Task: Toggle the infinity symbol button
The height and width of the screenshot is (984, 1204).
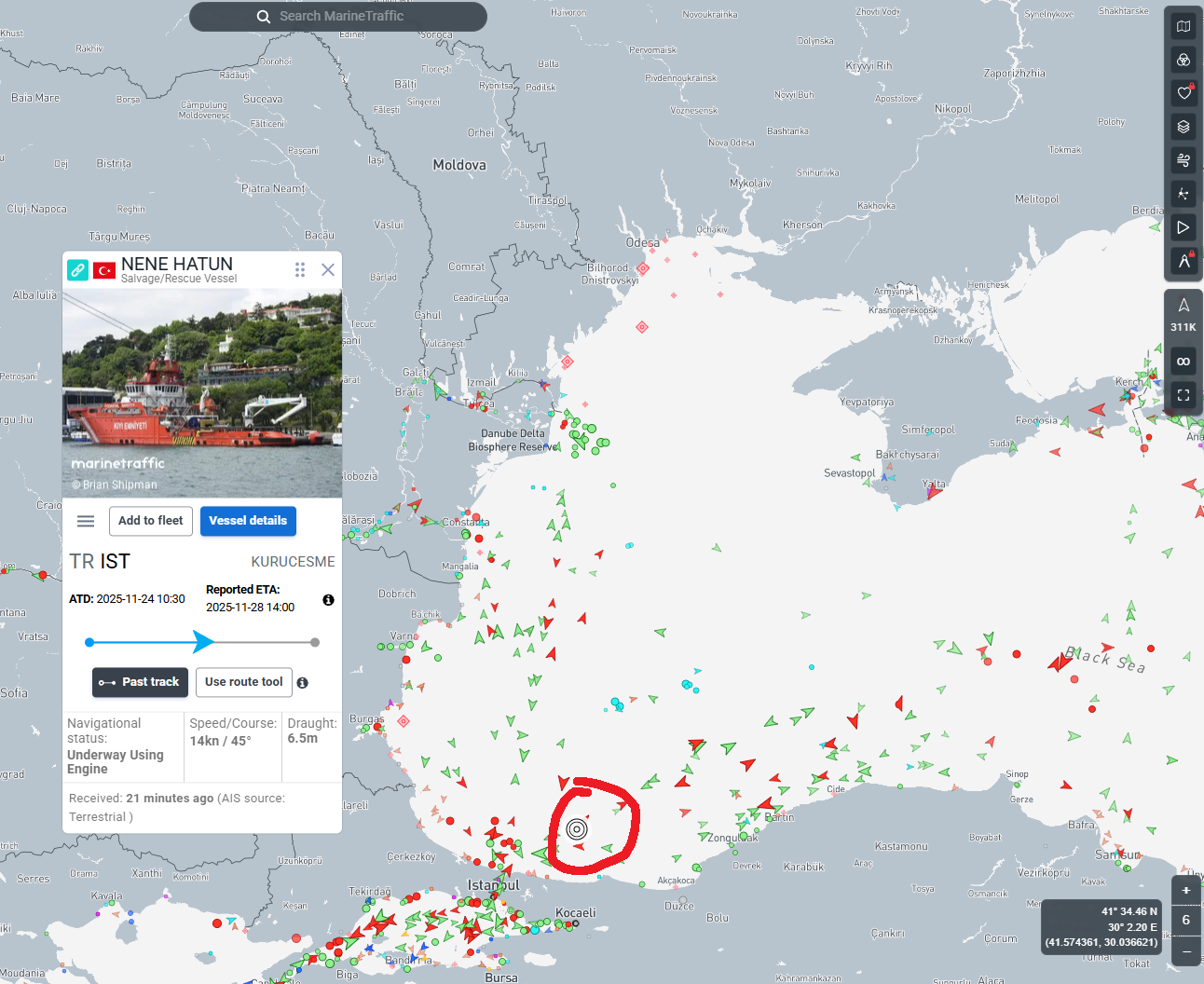Action: pyautogui.click(x=1183, y=362)
